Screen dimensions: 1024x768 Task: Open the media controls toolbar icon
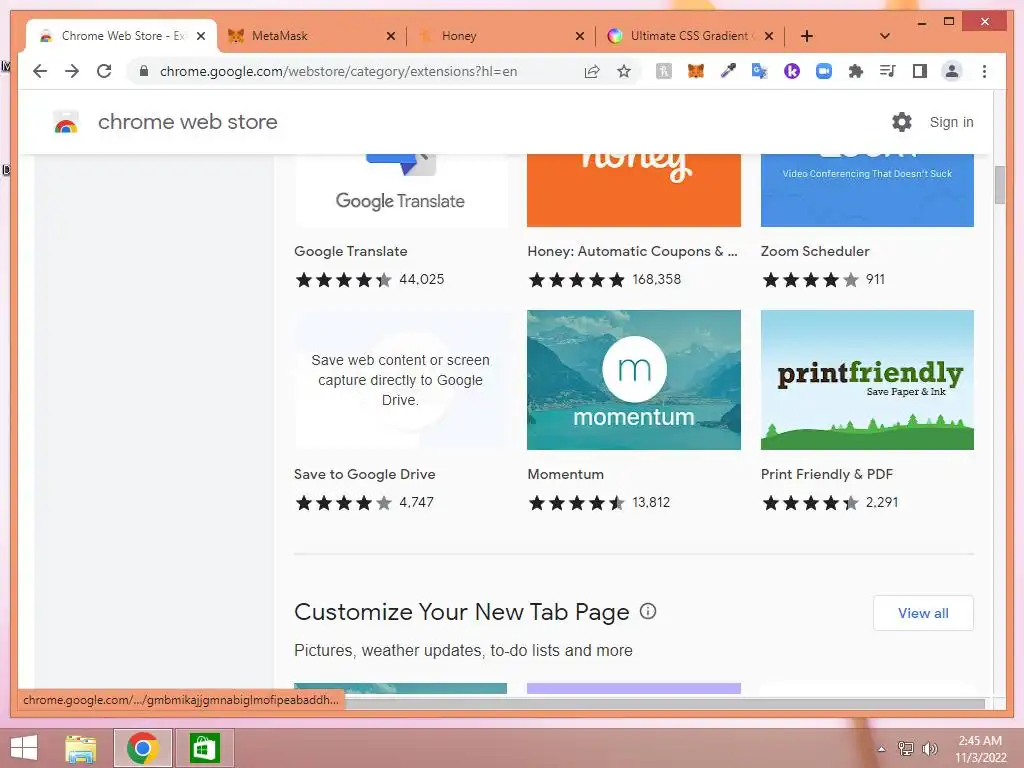888,71
